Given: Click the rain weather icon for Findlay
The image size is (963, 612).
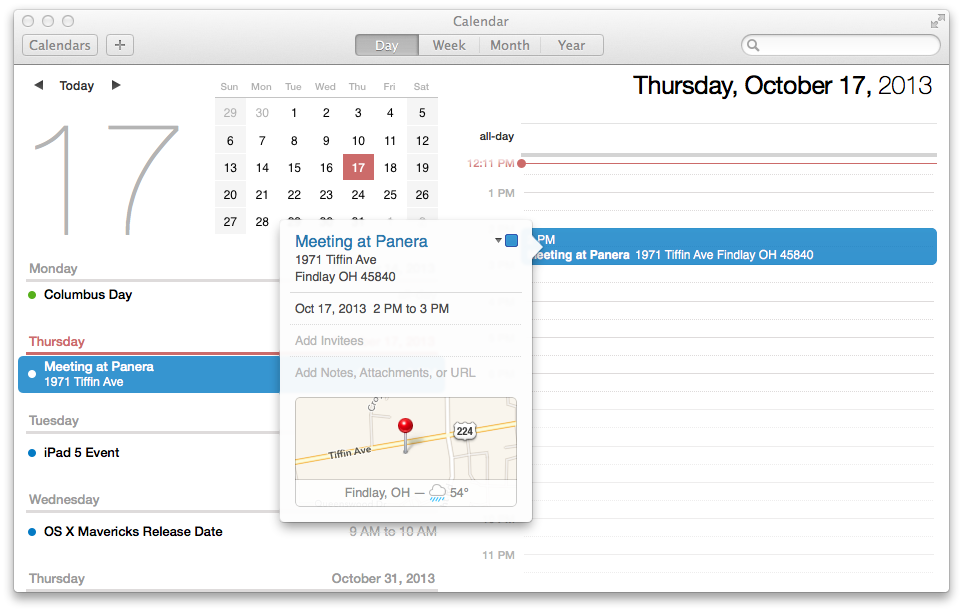Looking at the screenshot, I should pos(437,492).
